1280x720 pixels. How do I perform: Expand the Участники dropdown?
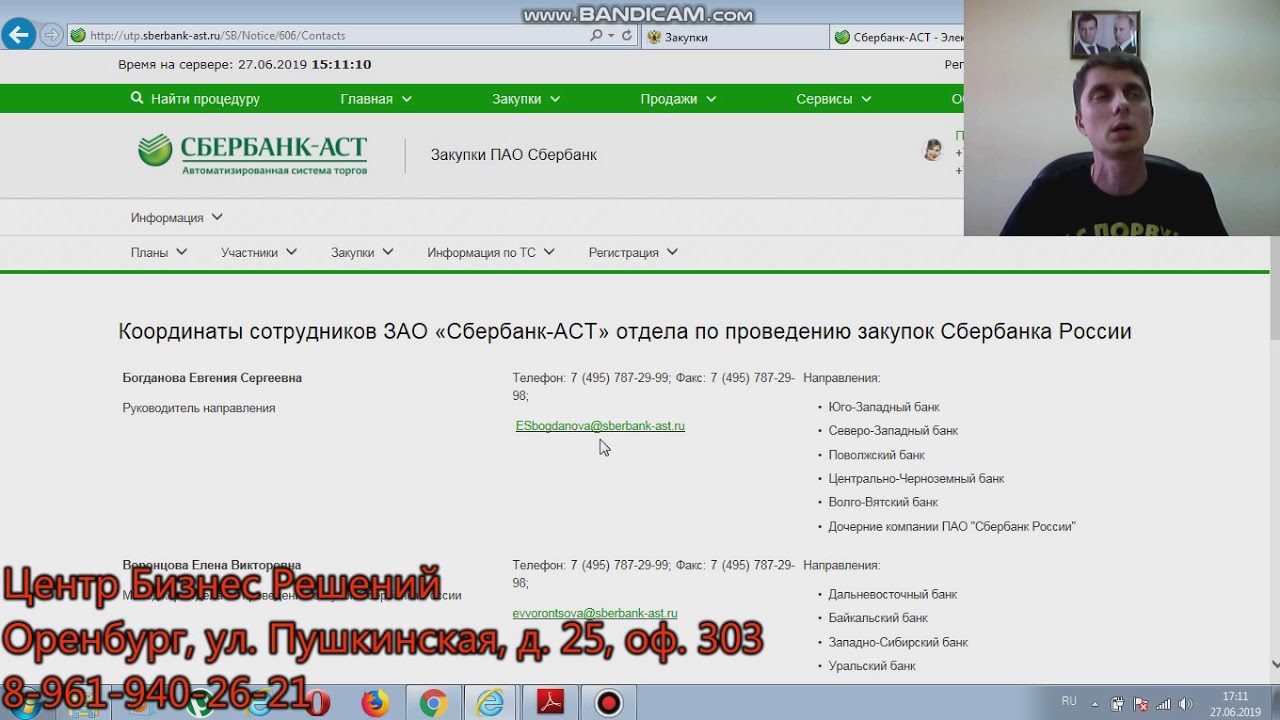click(x=259, y=252)
